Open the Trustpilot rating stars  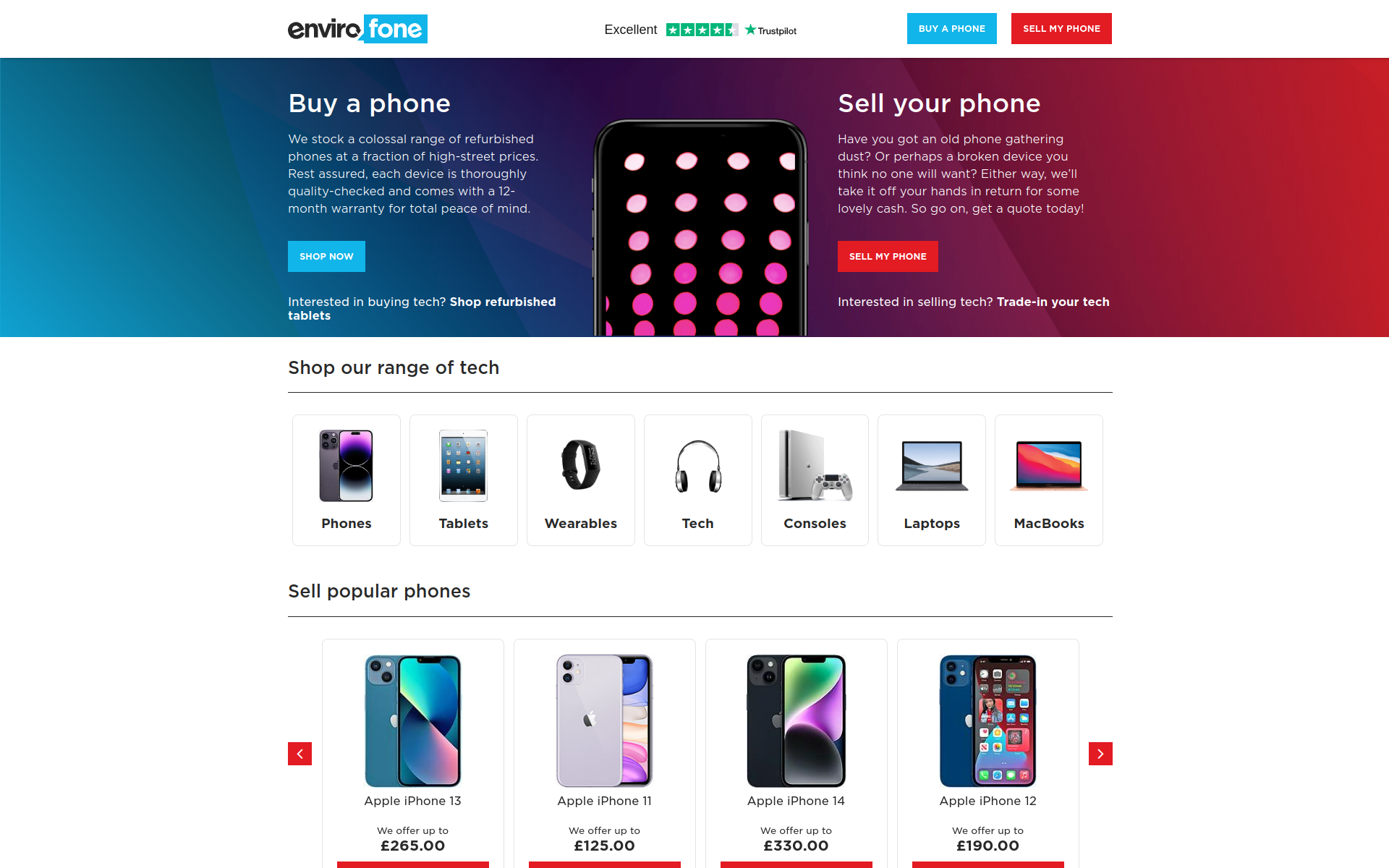click(x=702, y=30)
